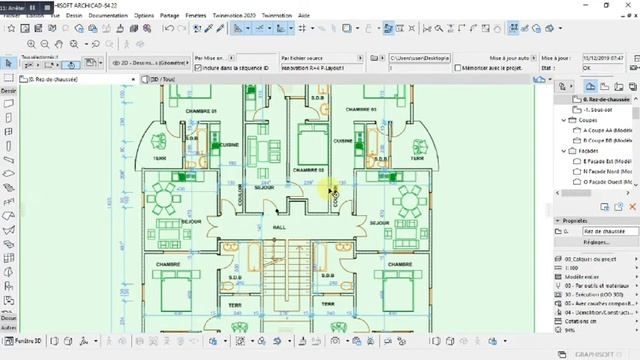Image resolution: width=640 pixels, height=360 pixels.
Task: Click the Marquee tool icon below arrow
Action: (9, 78)
